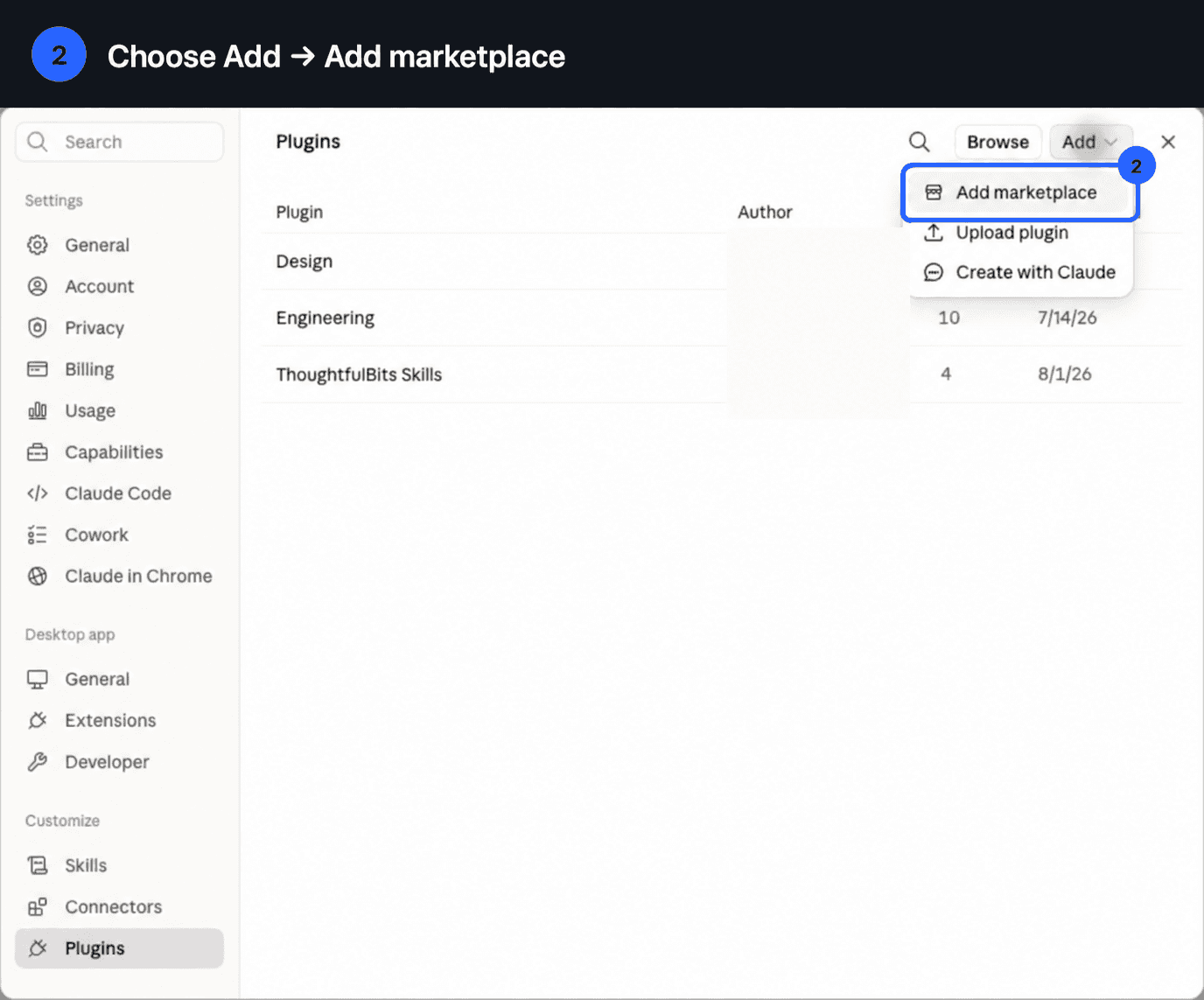1204x1000 pixels.
Task: Click the magnifier icon in the sidebar Search box
Action: 37,142
